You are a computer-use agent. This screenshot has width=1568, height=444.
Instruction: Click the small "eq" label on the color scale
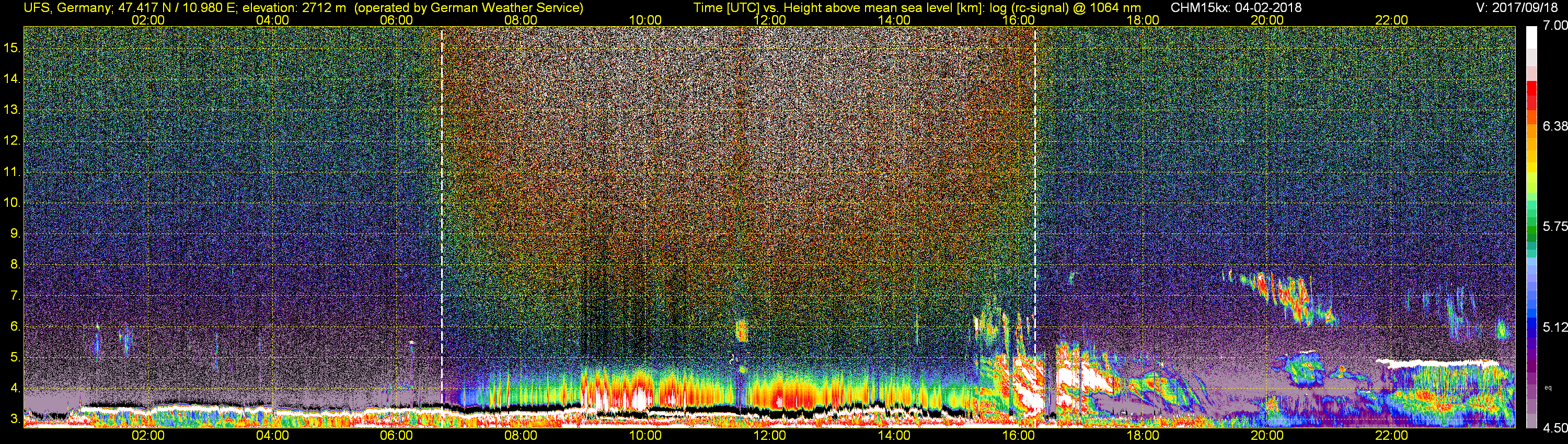pos(1549,388)
